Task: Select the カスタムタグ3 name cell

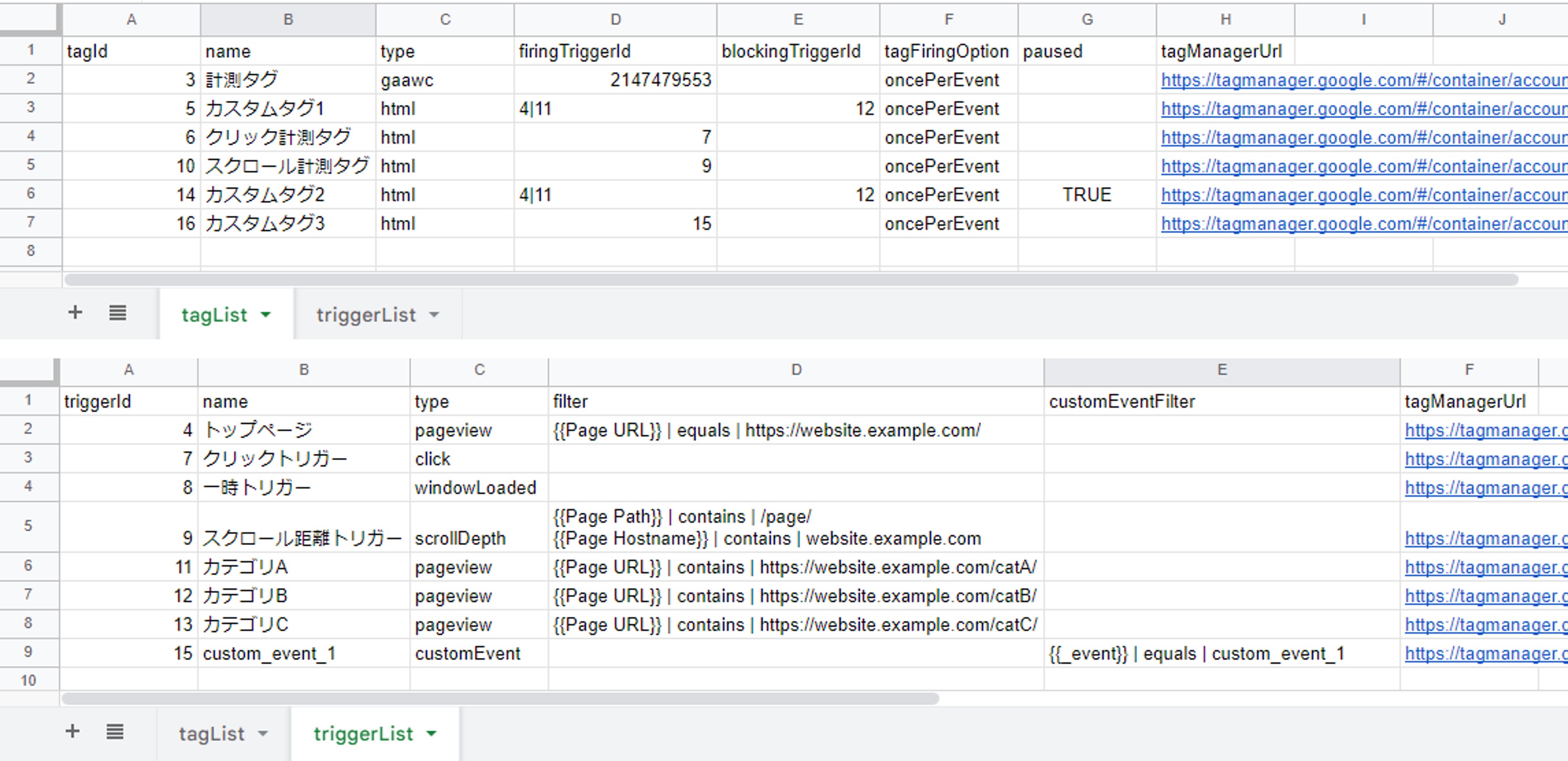Action: pos(288,223)
